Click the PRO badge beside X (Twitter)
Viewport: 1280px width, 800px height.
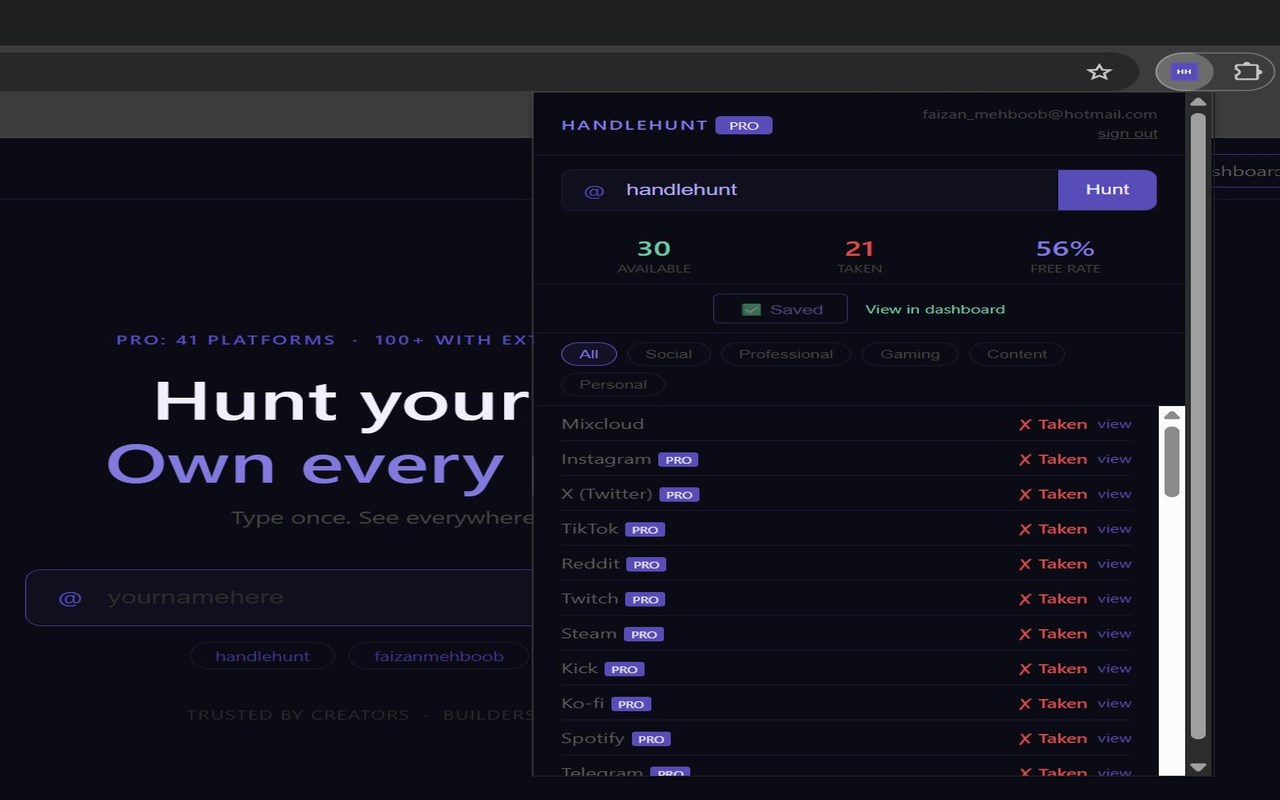(679, 495)
